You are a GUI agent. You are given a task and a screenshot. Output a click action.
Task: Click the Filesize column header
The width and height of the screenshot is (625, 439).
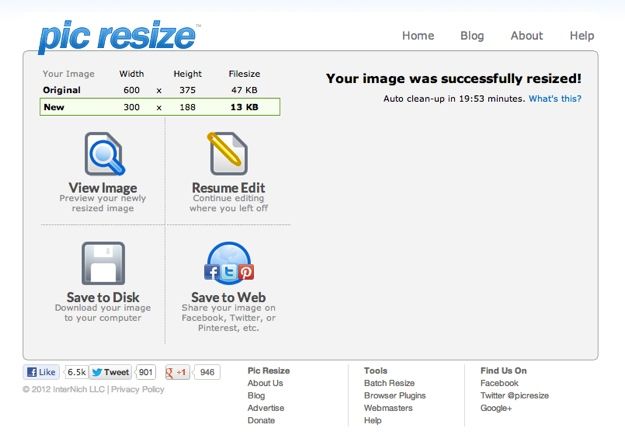coord(244,74)
